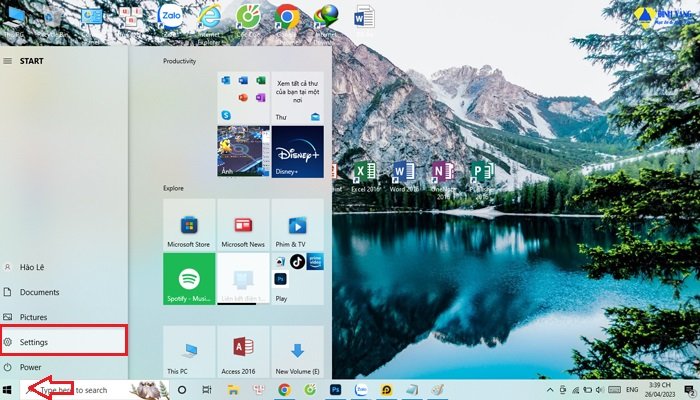Open the Disney+ tile
The image size is (700, 400).
click(298, 151)
